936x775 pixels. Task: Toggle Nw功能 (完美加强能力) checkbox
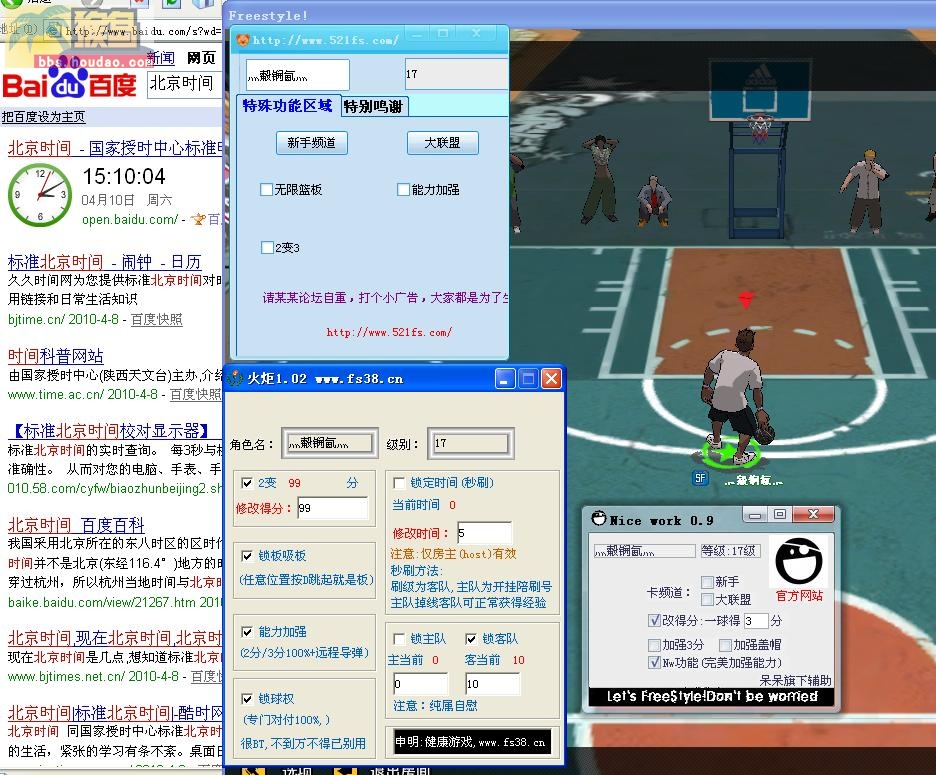click(654, 662)
